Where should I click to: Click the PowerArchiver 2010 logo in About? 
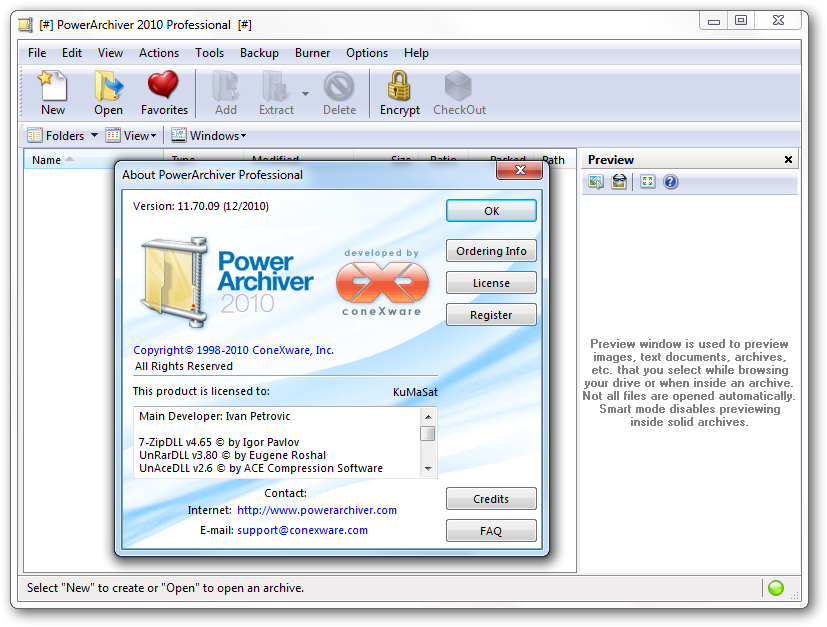(228, 282)
